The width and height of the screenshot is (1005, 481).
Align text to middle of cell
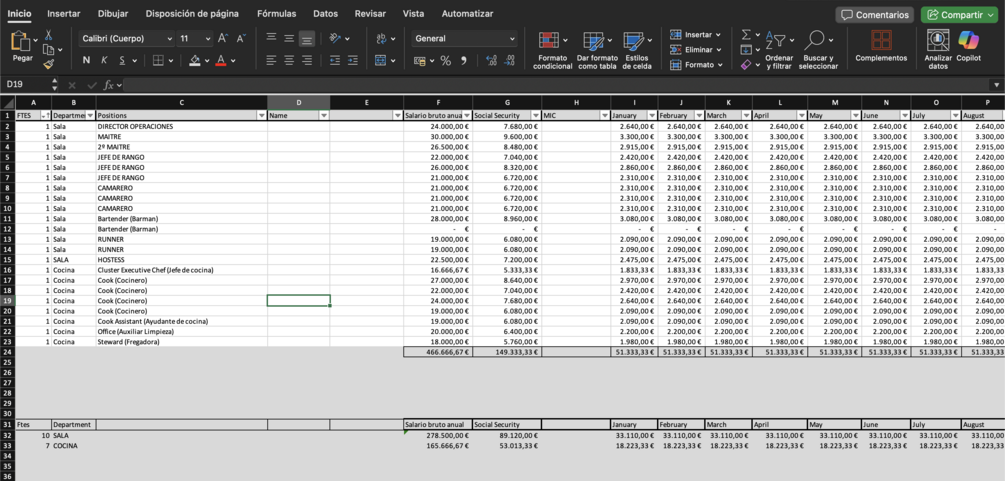point(289,38)
